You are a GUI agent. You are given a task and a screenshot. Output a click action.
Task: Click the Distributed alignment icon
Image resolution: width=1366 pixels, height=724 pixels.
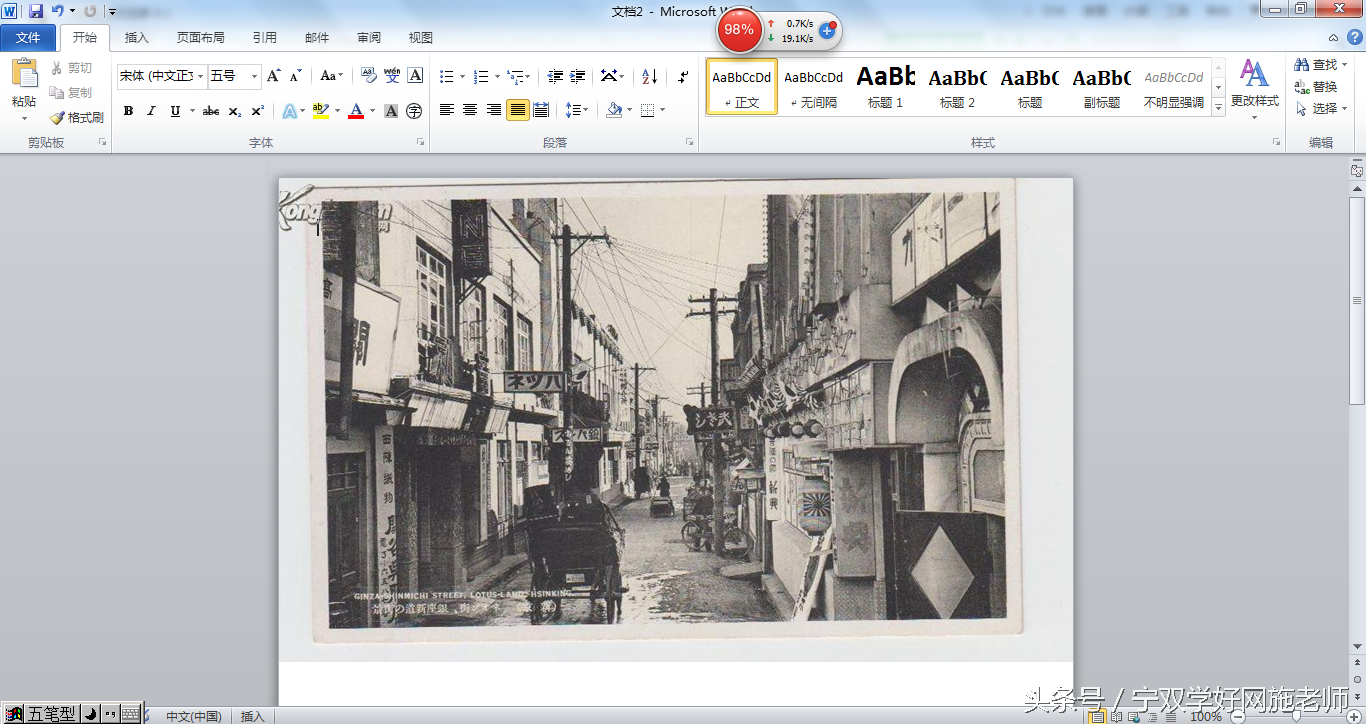pos(541,110)
